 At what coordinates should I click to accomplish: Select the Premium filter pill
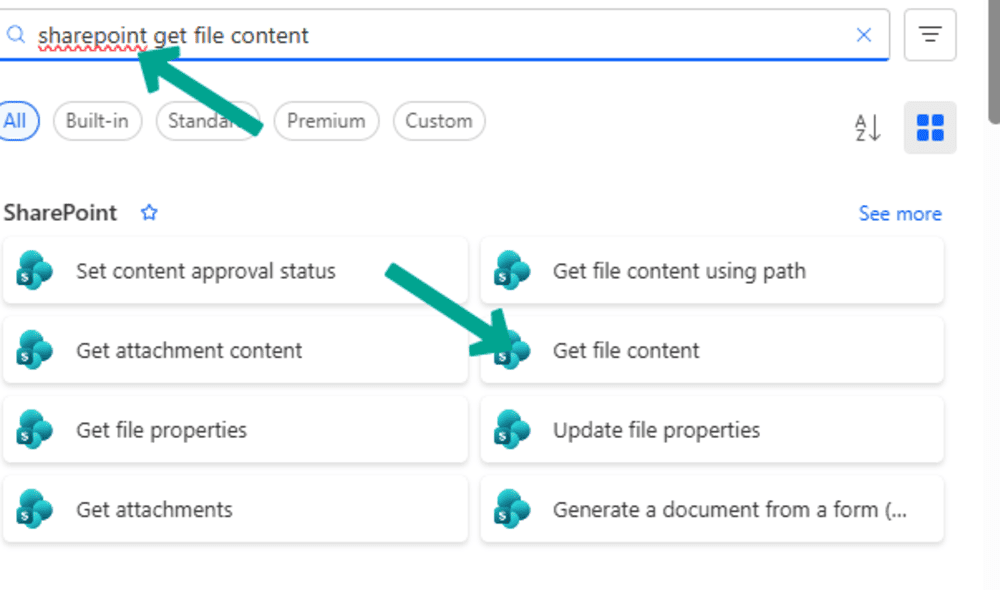(x=326, y=121)
